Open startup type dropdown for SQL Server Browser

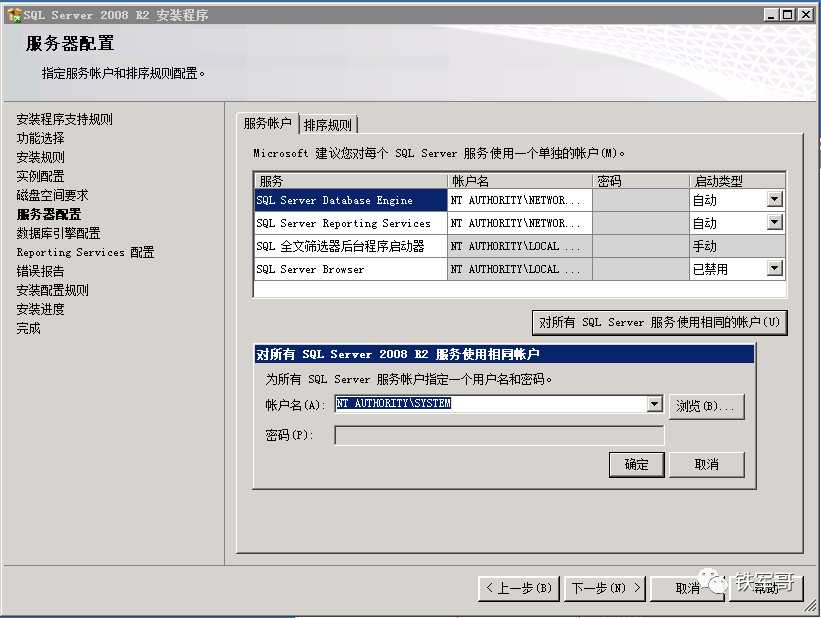coord(774,269)
